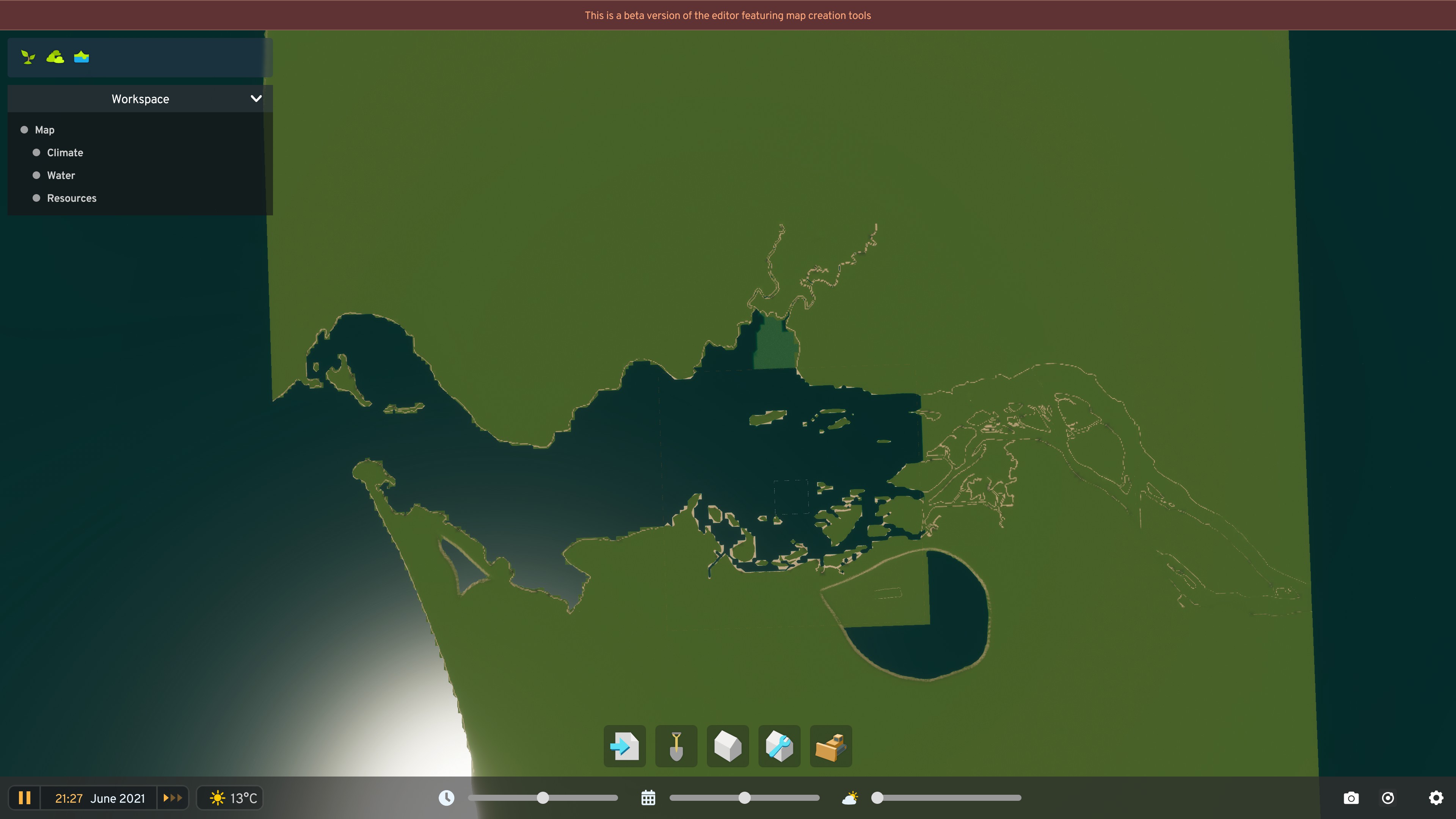Open the import file tool
This screenshot has height=819, width=1456.
coord(624,746)
